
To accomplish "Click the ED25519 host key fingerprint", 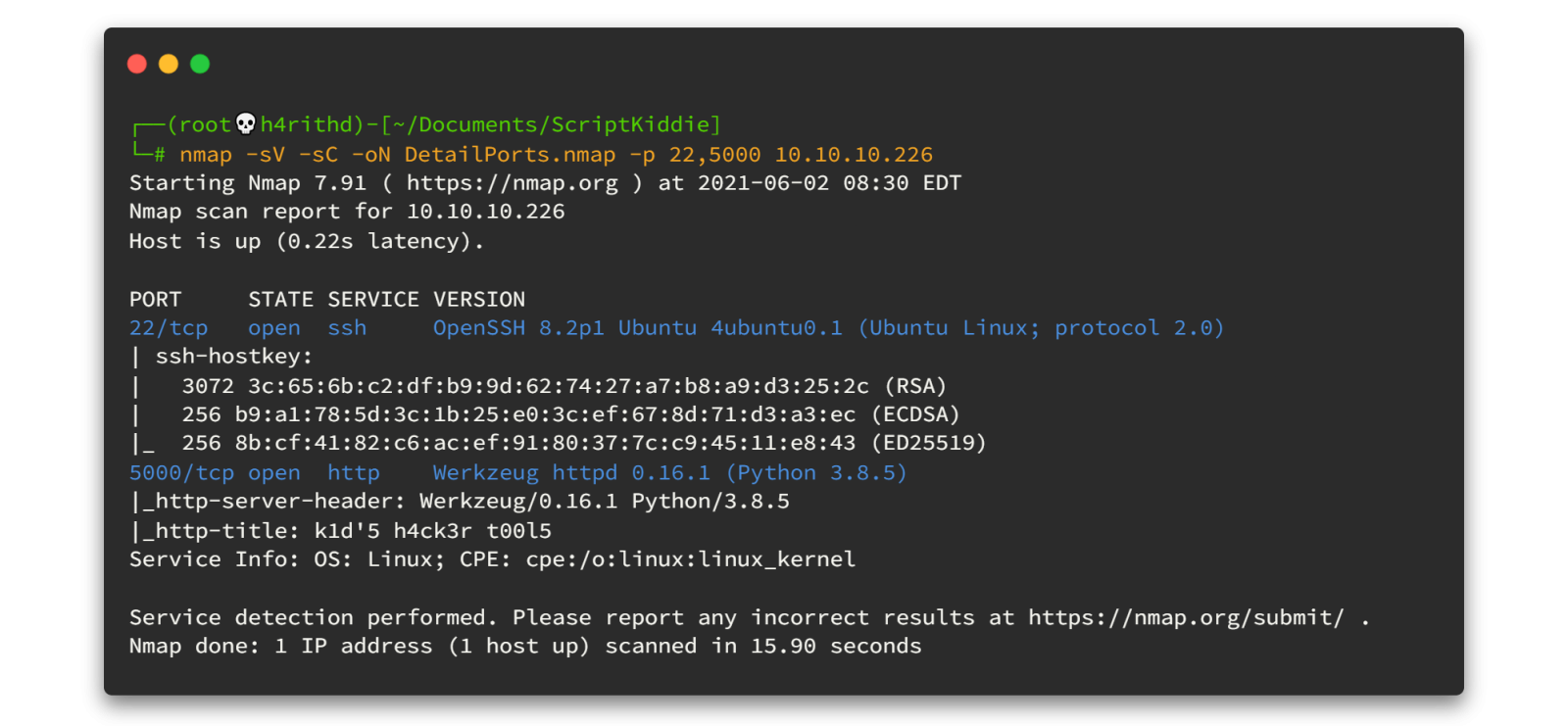I will point(545,443).
